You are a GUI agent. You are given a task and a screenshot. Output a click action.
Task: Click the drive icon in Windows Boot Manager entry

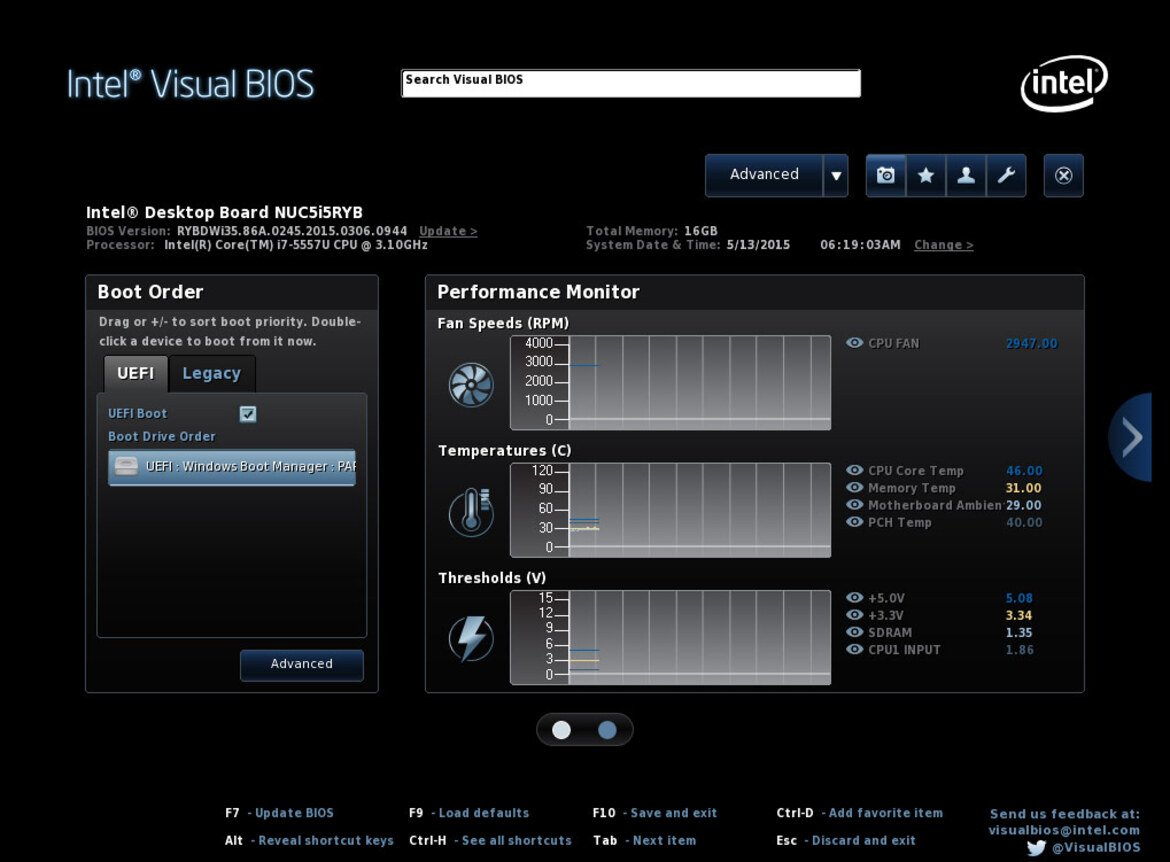coord(126,466)
